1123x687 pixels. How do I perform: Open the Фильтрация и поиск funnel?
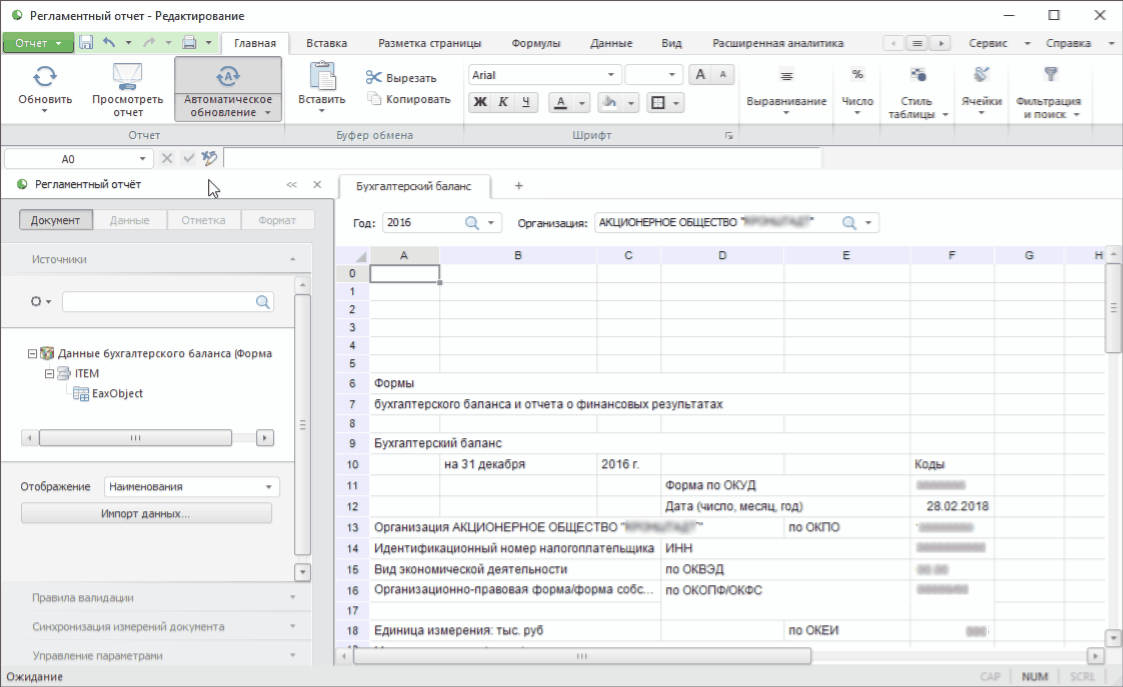pos(1050,76)
